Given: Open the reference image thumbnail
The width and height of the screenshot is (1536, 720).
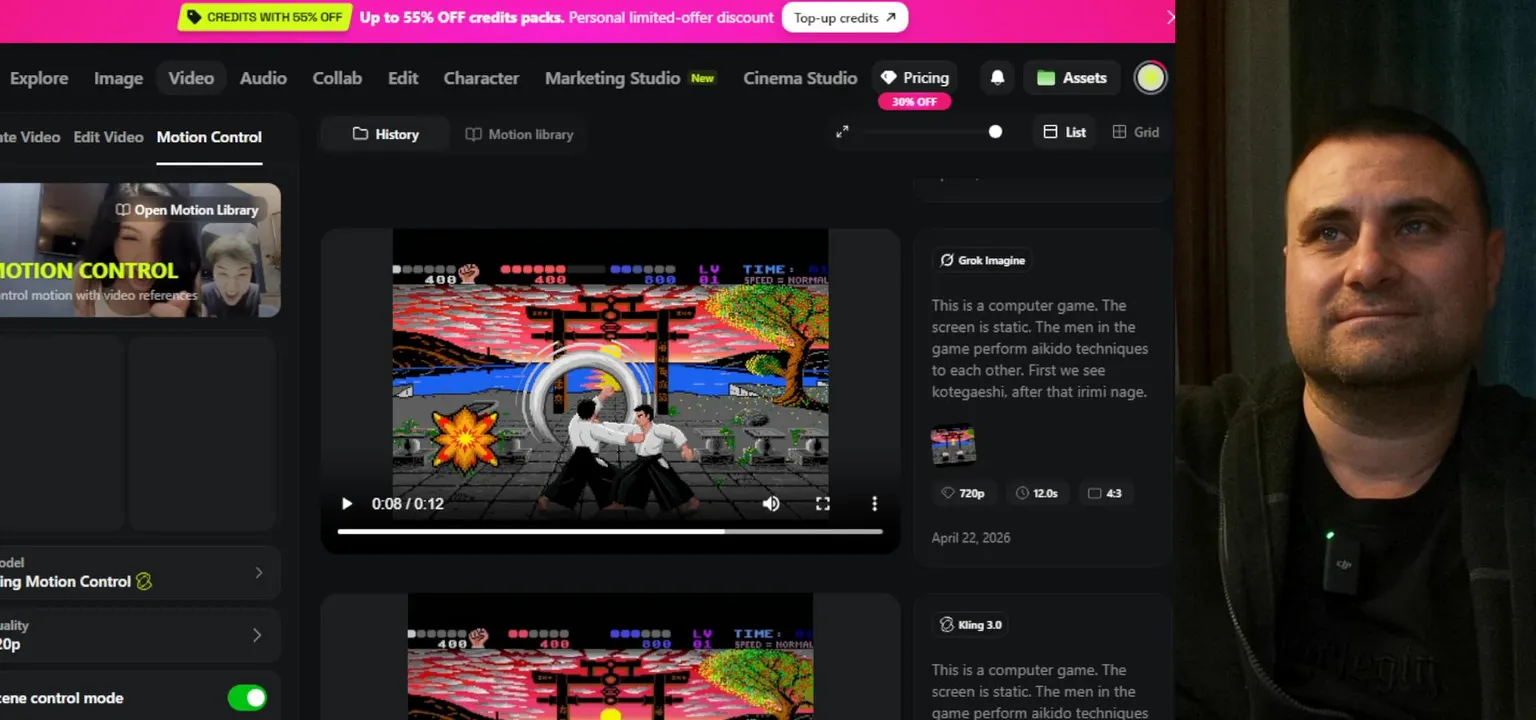Looking at the screenshot, I should coord(953,446).
